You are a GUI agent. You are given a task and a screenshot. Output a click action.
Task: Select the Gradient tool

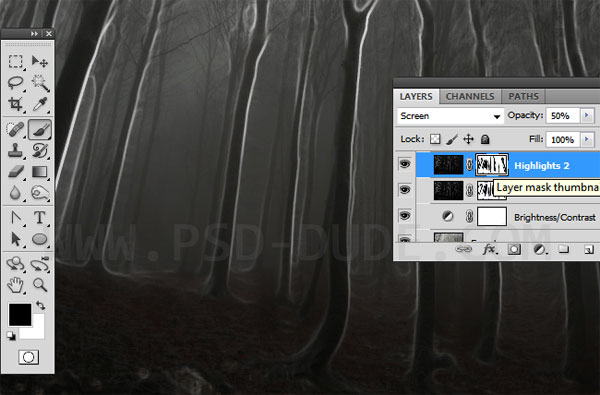[40, 171]
